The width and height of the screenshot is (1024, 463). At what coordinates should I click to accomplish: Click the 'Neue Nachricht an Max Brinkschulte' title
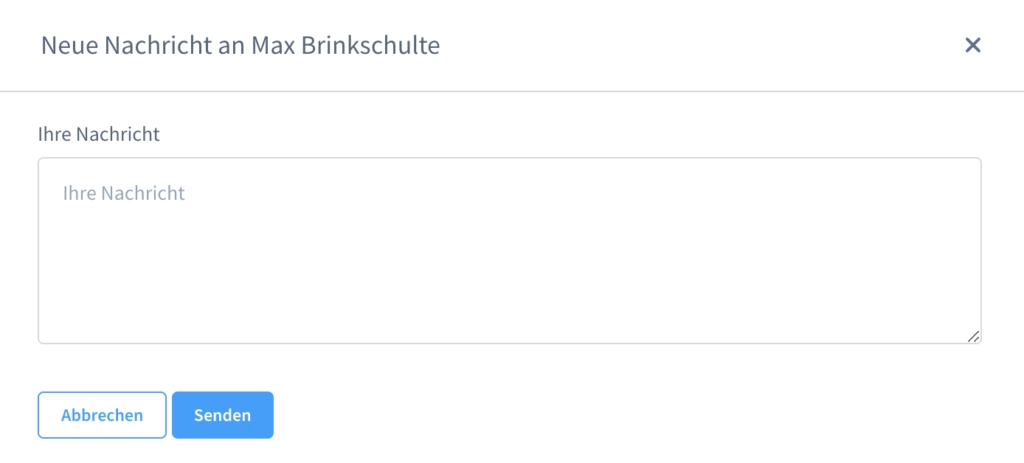tap(240, 45)
